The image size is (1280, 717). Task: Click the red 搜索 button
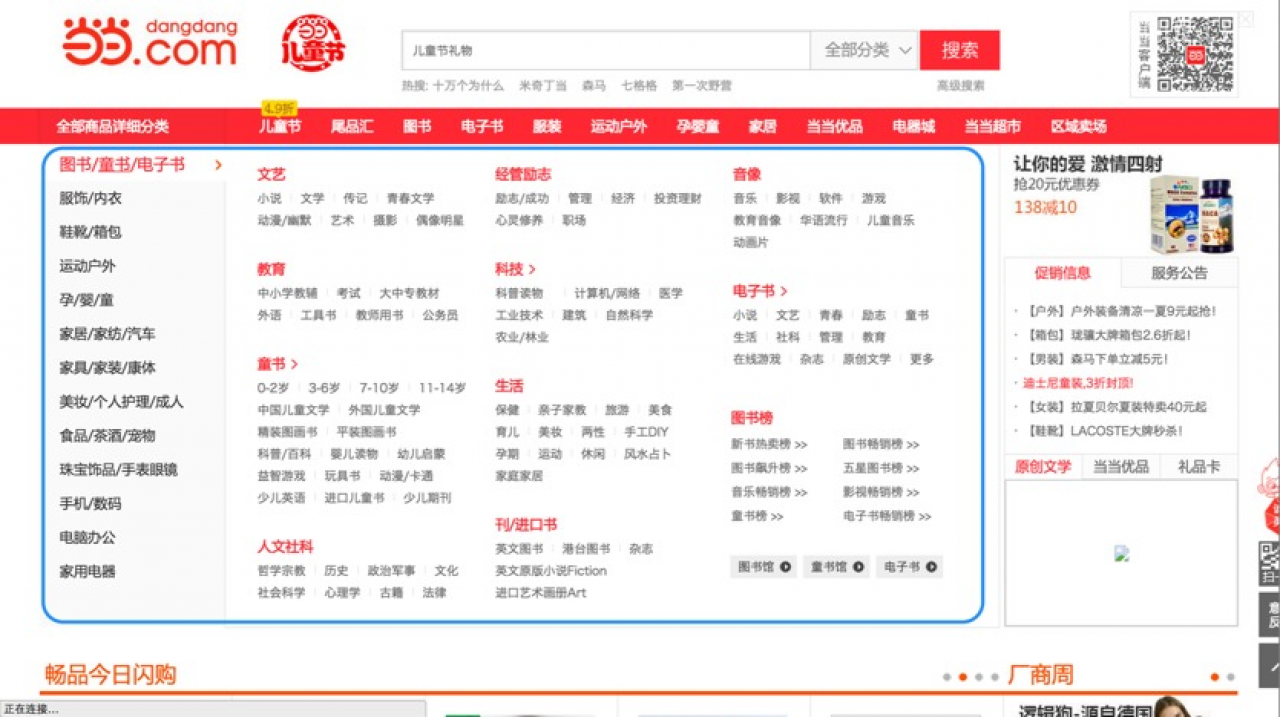959,50
